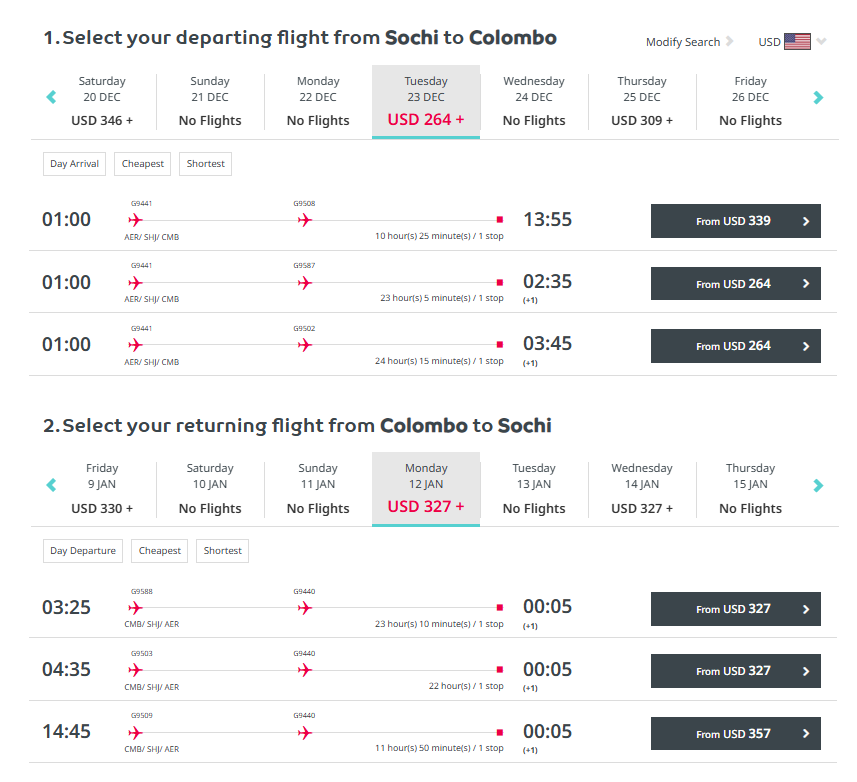
Task: Toggle Day Departure filter for returning flights
Action: point(83,551)
